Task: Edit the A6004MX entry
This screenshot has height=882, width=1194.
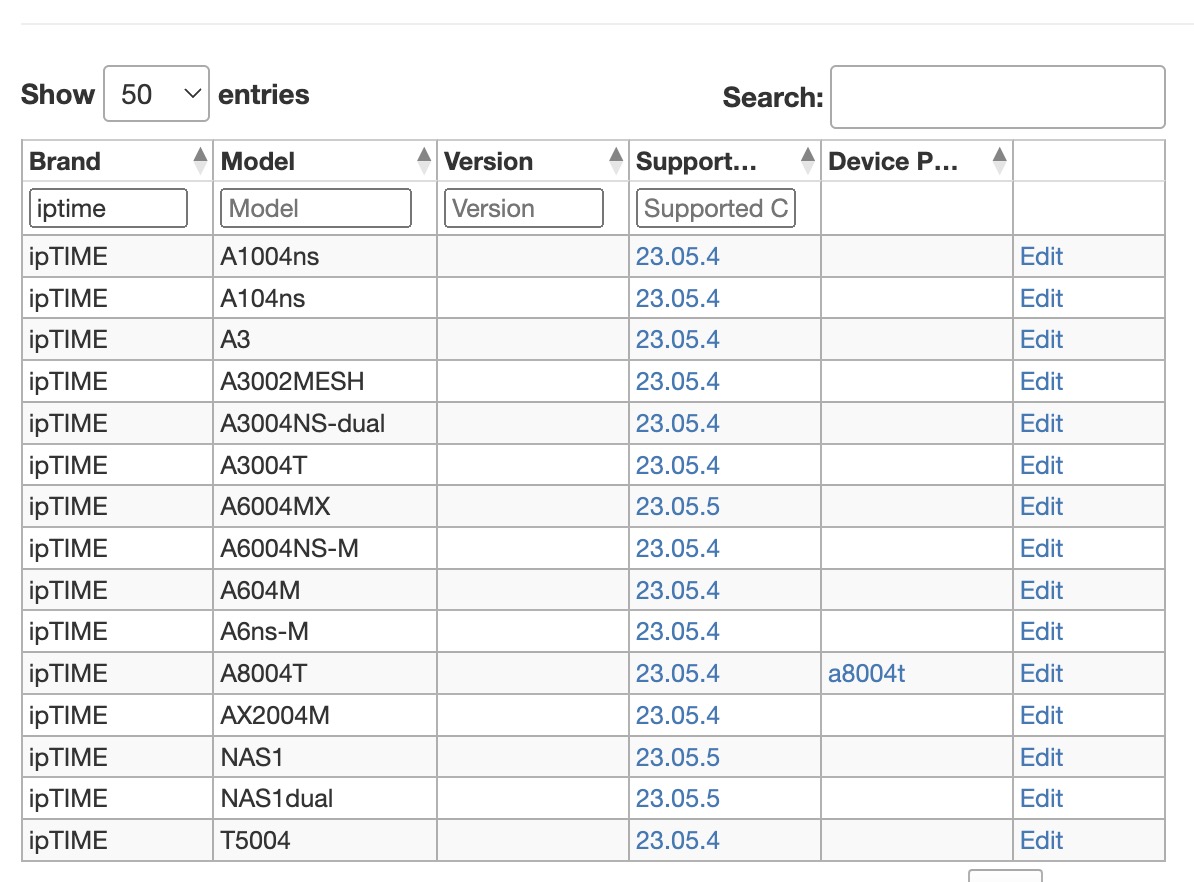Action: point(1041,507)
